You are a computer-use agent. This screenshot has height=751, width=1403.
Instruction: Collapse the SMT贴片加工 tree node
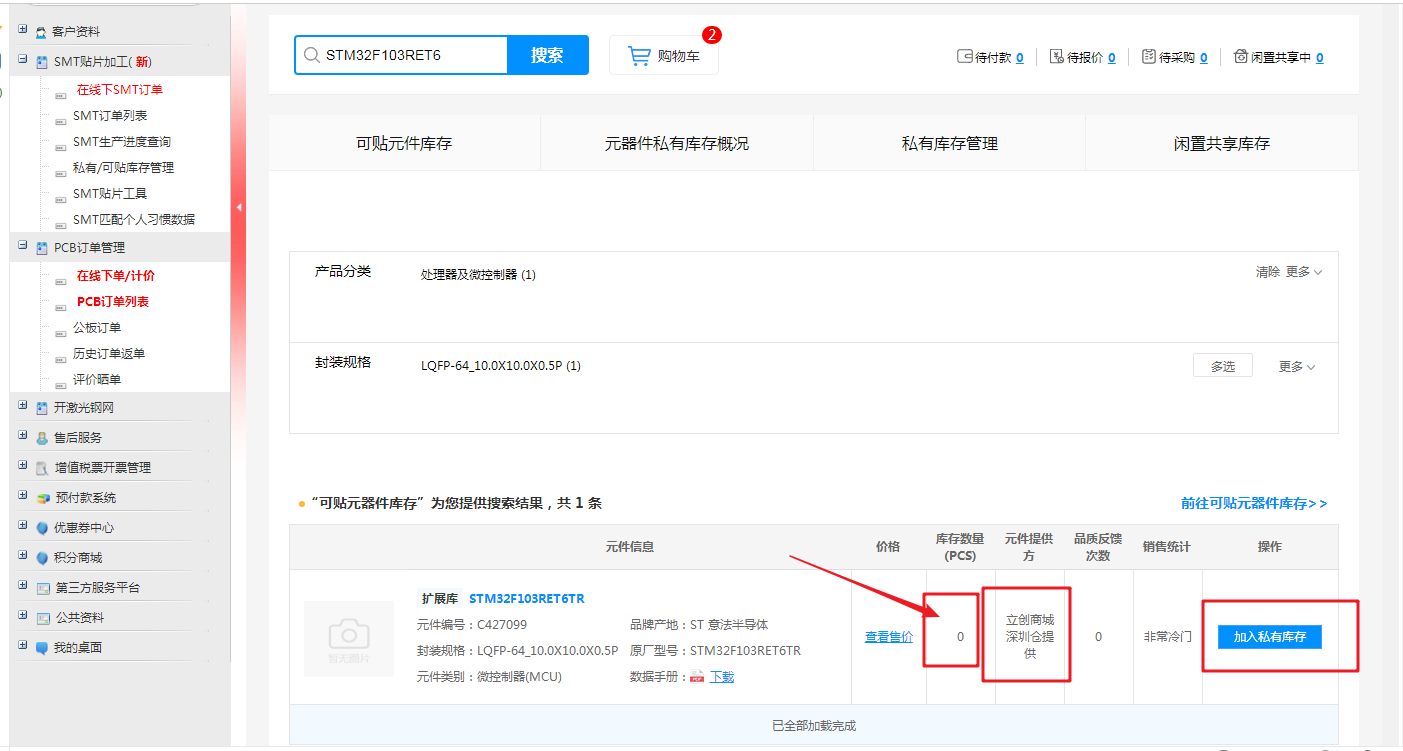[x=23, y=60]
